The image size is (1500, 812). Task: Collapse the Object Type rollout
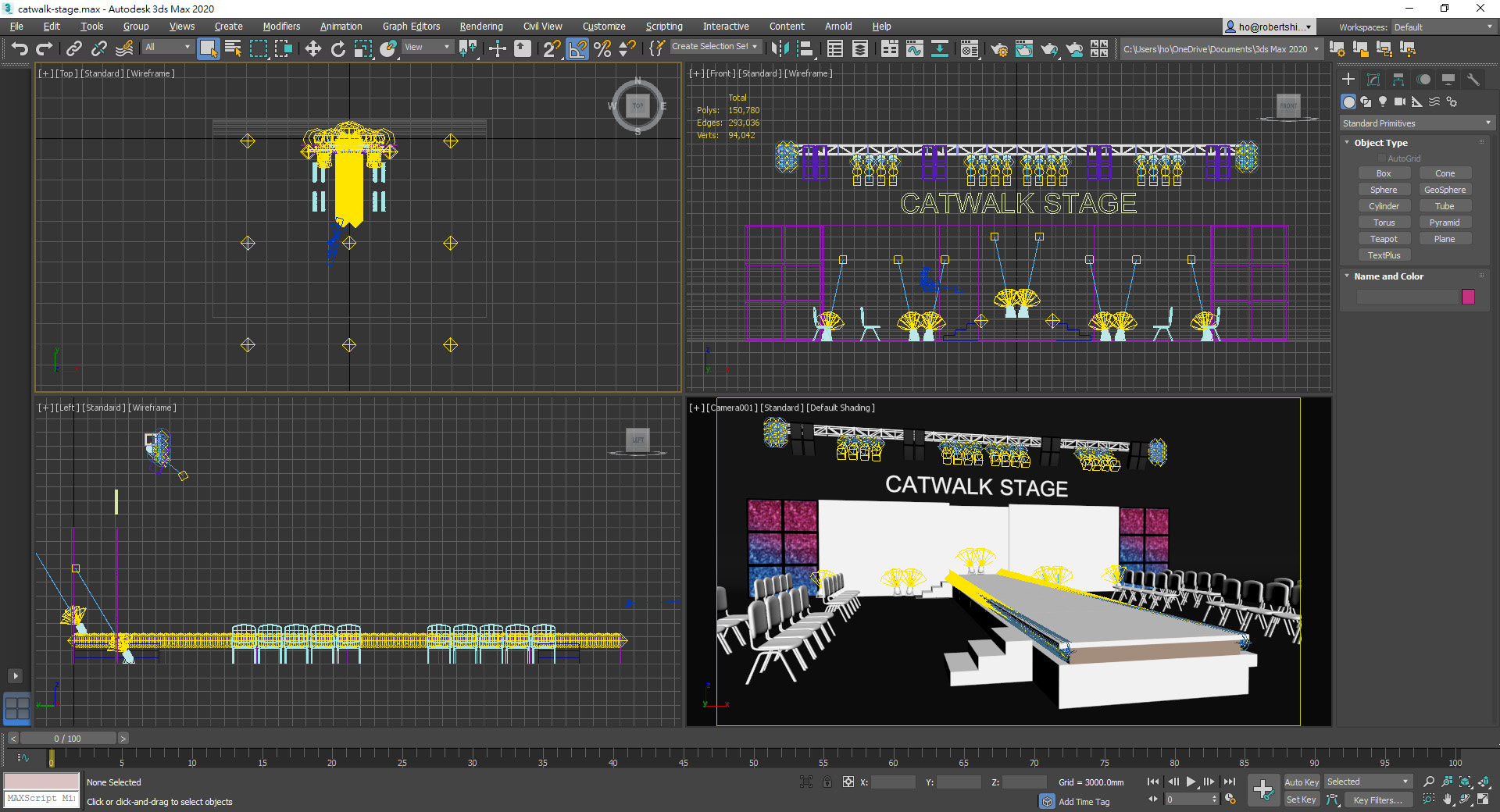point(1380,143)
